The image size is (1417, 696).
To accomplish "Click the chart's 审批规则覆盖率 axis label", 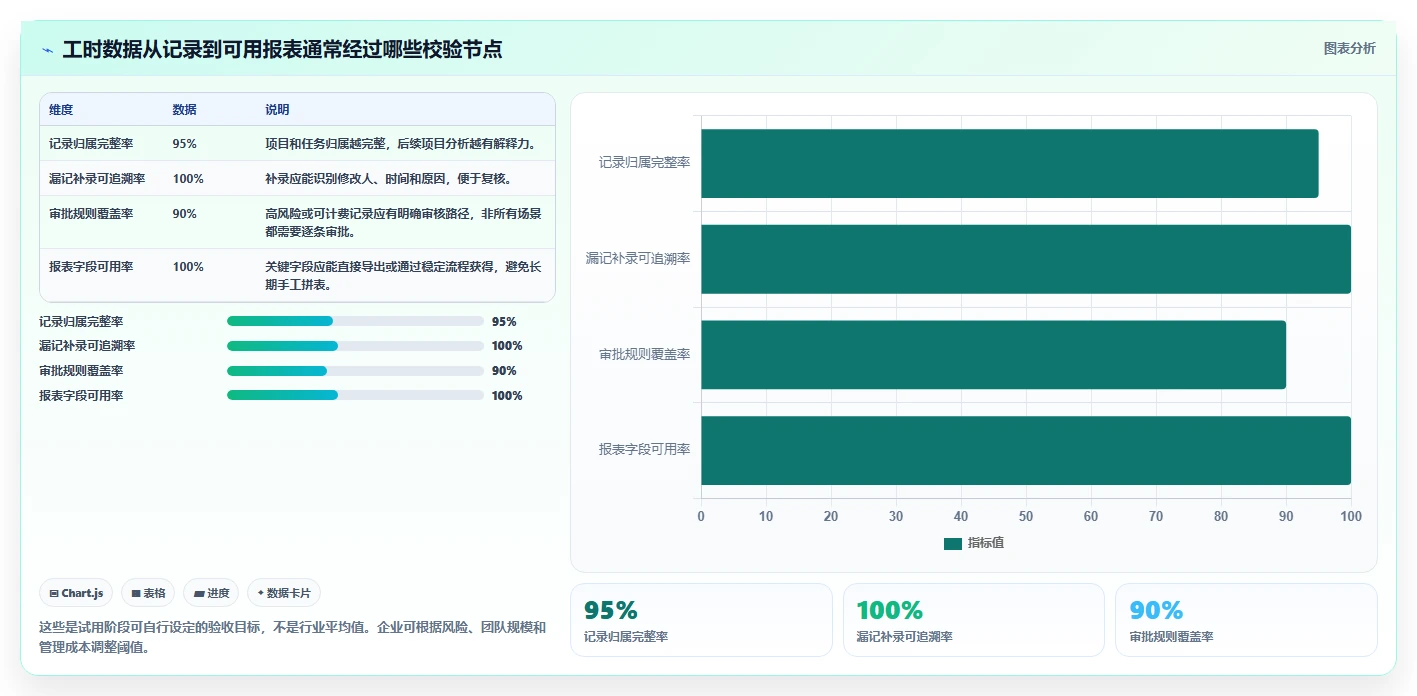I will [x=645, y=355].
